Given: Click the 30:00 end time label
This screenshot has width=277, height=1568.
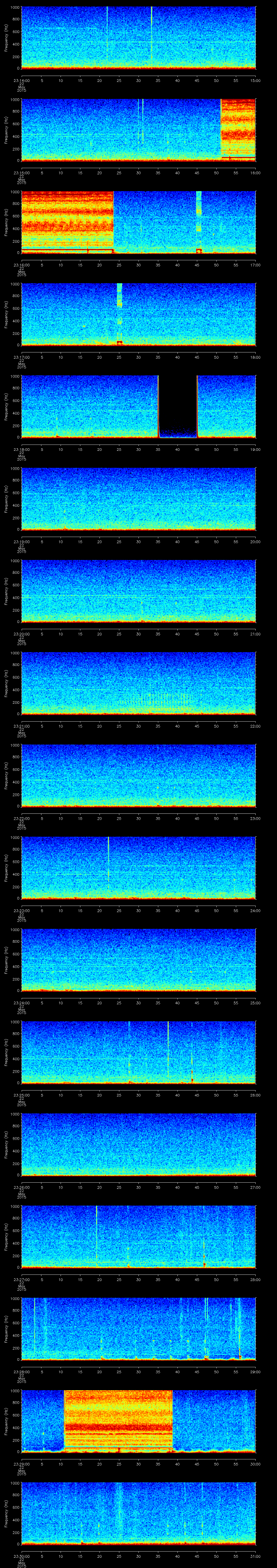Looking at the screenshot, I should coord(256,1463).
